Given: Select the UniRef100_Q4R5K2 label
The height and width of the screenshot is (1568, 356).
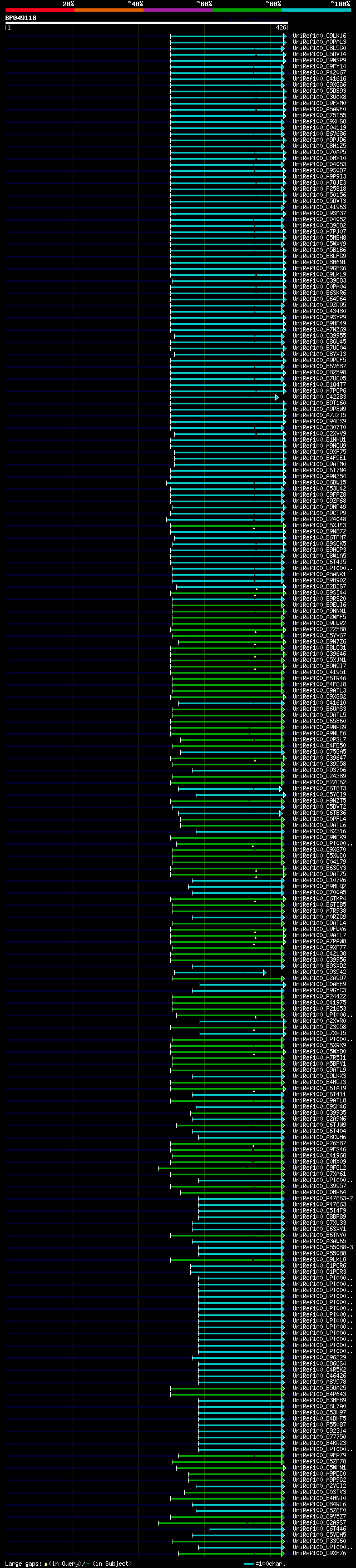Looking at the screenshot, I should 319,1369.
